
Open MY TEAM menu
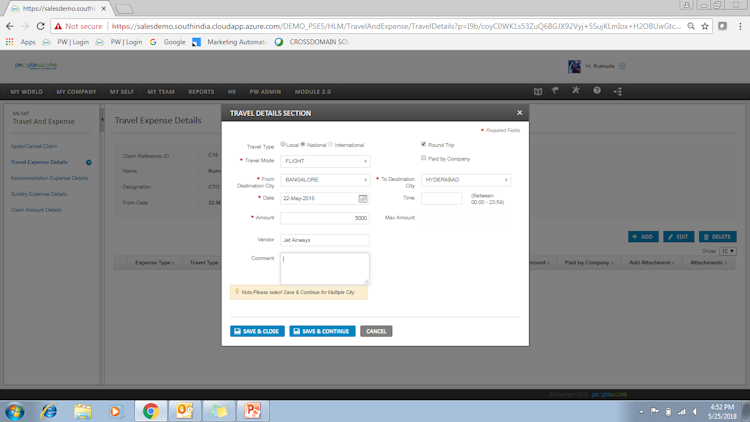161,92
